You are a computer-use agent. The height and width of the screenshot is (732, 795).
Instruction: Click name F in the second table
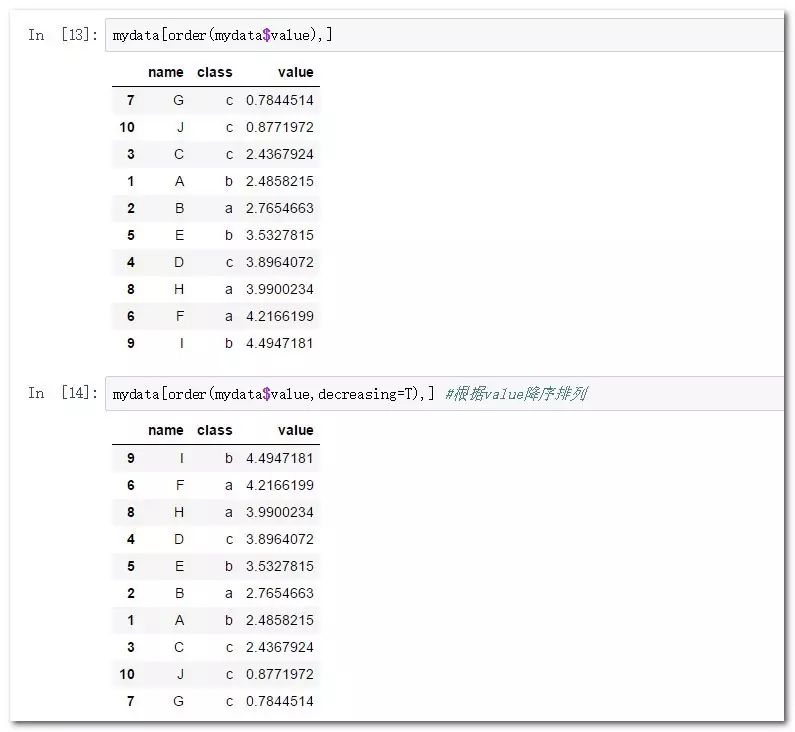pyautogui.click(x=180, y=485)
